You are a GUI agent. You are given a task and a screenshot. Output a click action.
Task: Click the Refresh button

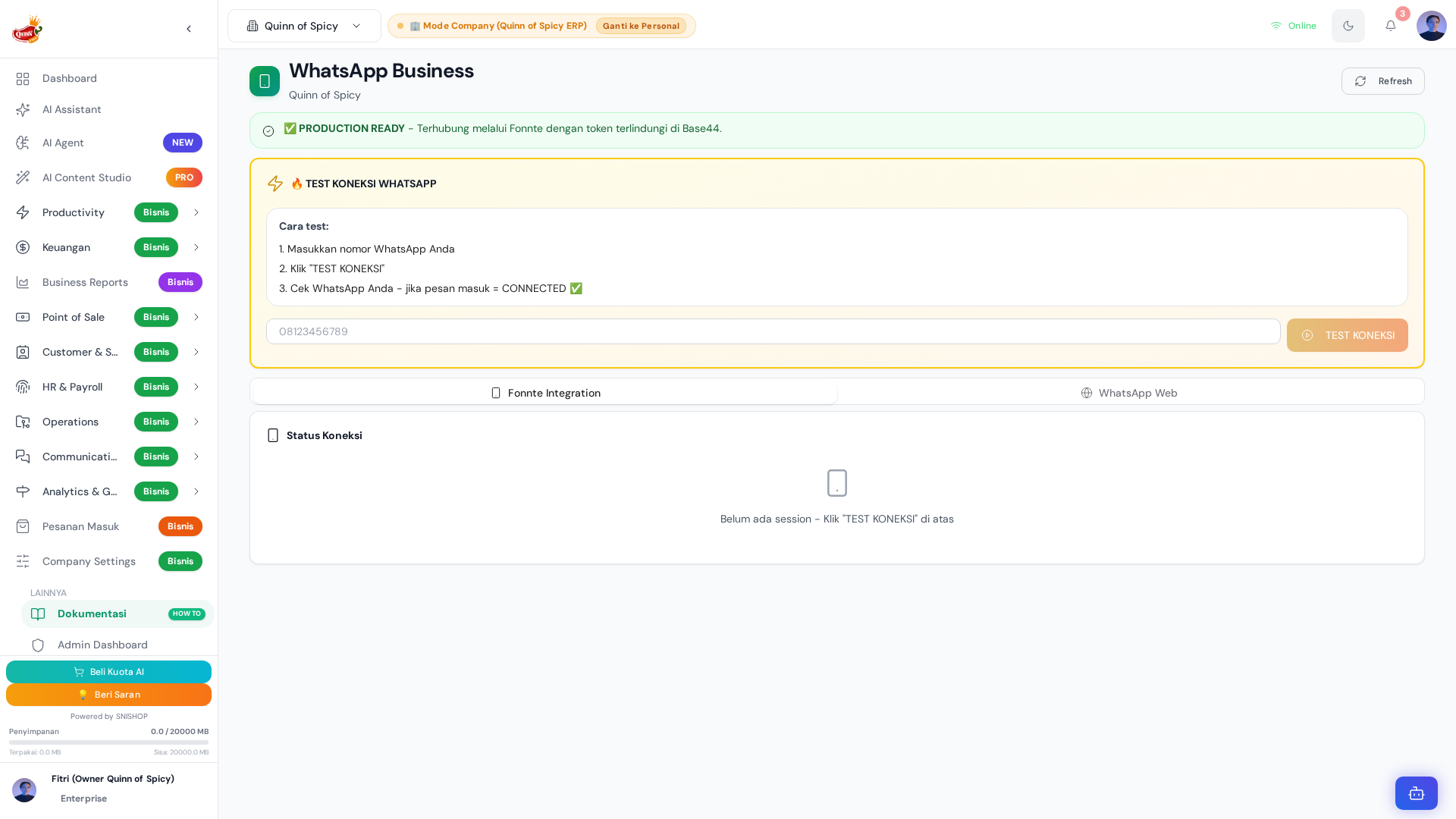click(x=1383, y=81)
